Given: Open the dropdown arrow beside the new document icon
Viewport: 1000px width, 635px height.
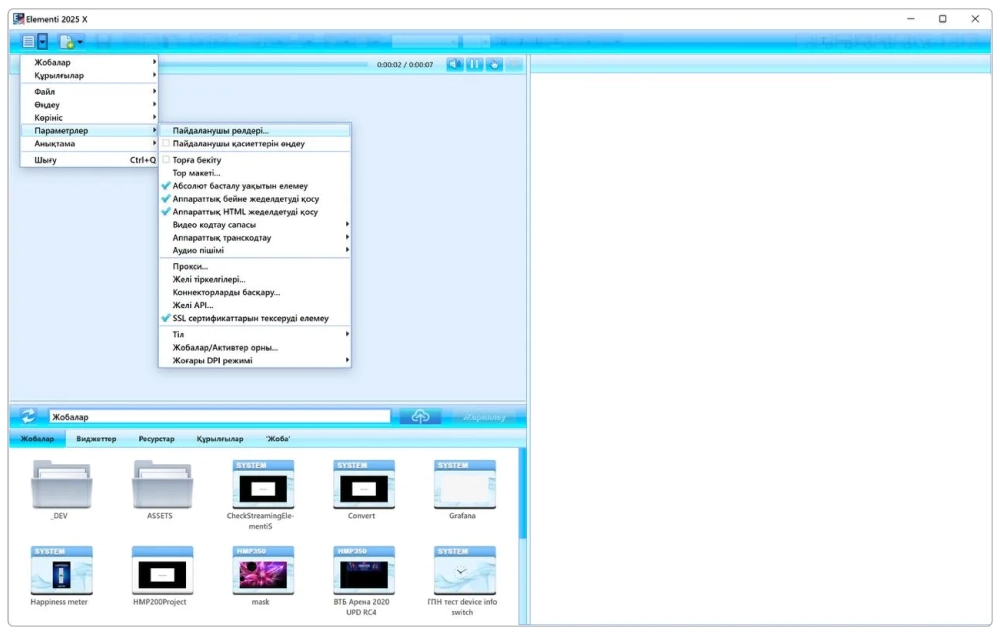Looking at the screenshot, I should coord(80,42).
